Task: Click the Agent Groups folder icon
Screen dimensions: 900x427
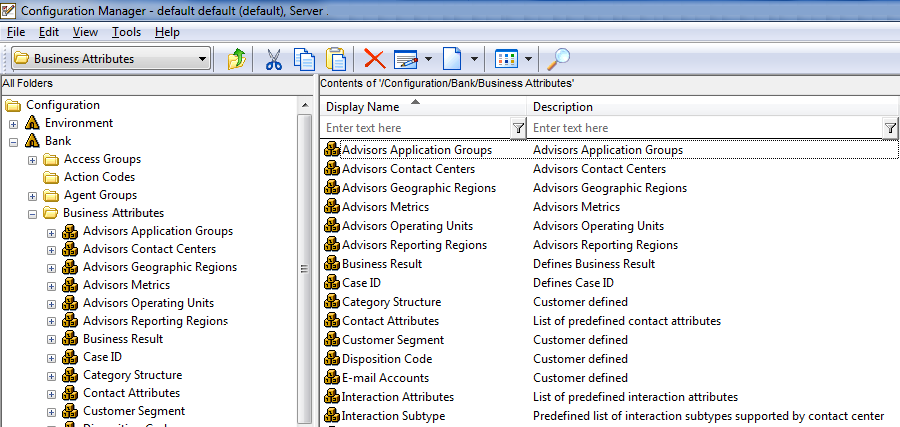Action: point(51,195)
